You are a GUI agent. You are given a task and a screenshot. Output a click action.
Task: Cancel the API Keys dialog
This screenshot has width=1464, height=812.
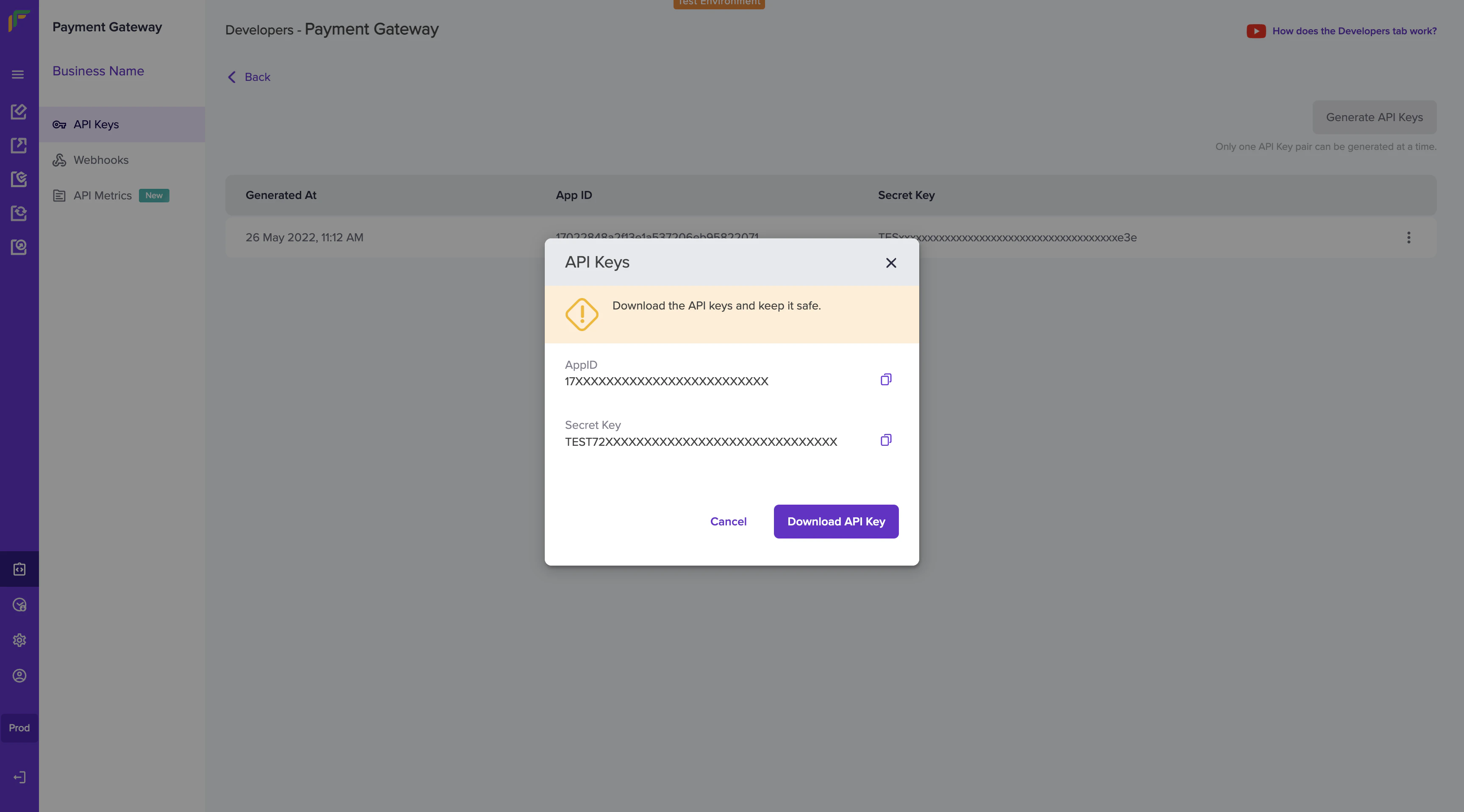[x=728, y=521]
